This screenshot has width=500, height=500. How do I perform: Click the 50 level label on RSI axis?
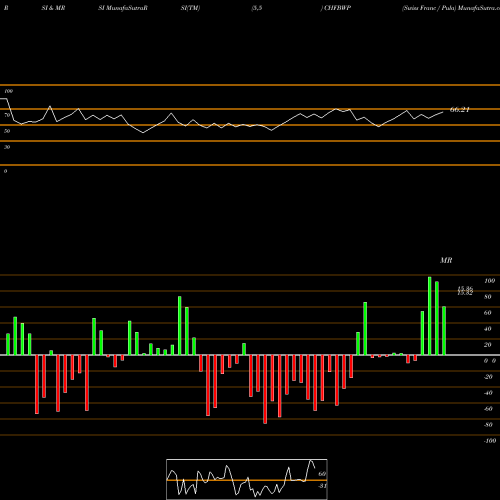coord(7,131)
